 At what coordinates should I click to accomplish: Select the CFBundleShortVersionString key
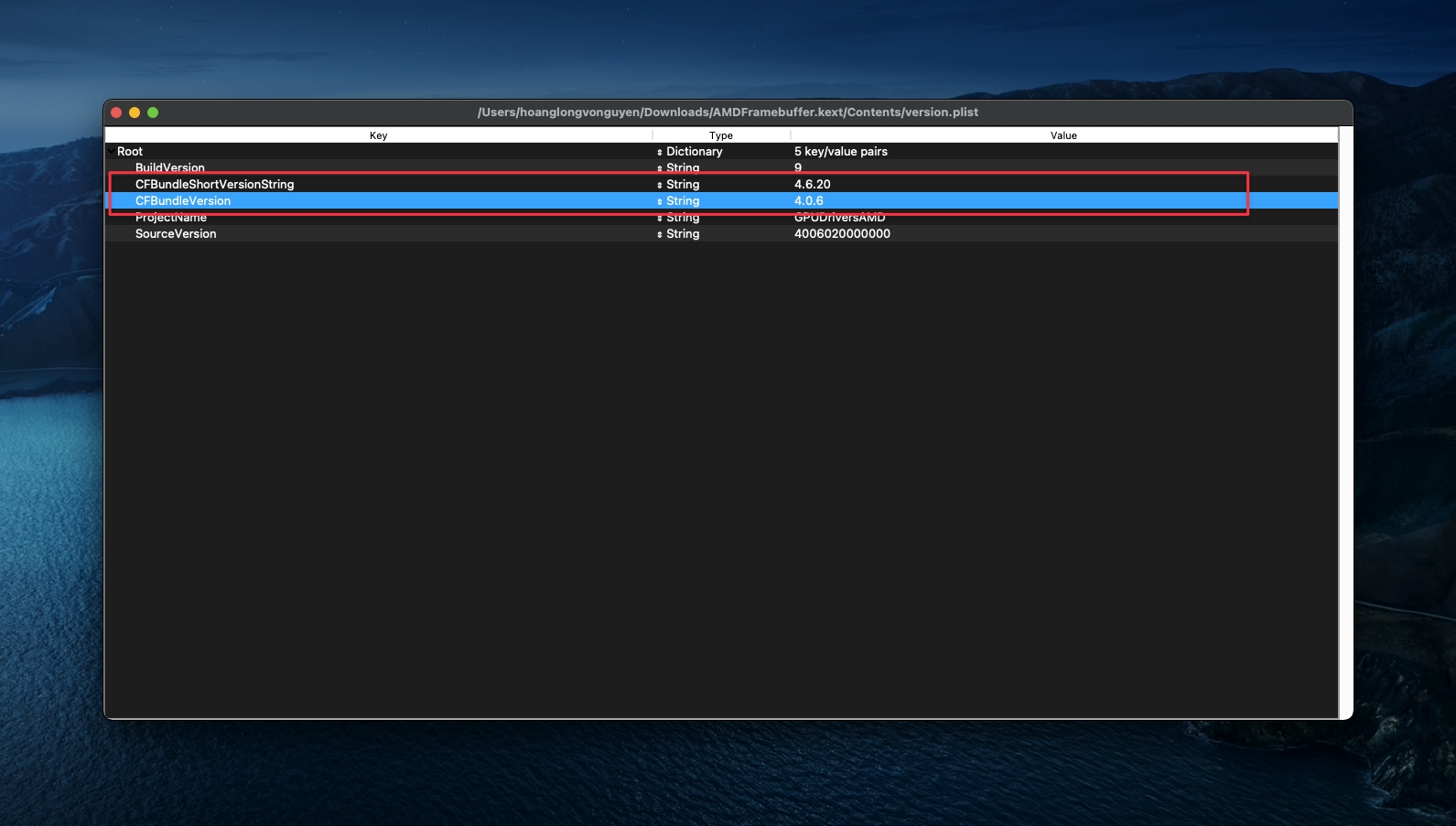[214, 185]
